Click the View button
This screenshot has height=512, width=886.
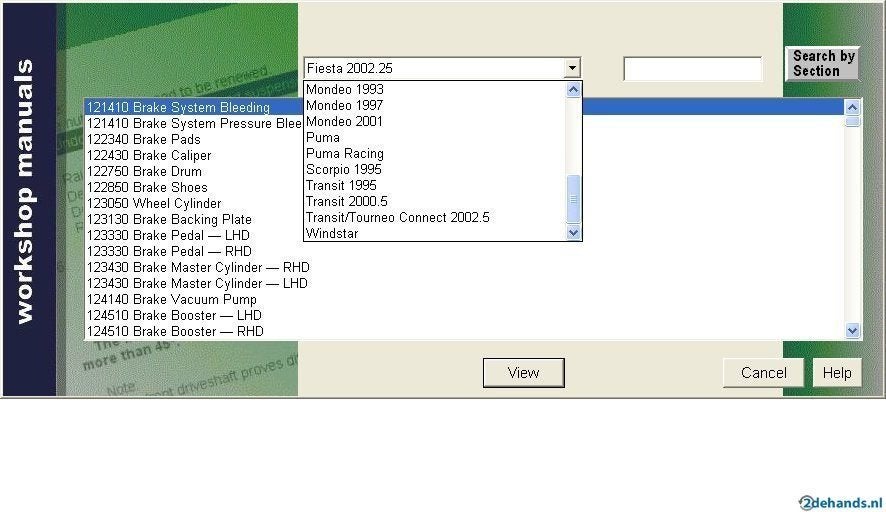(x=523, y=373)
